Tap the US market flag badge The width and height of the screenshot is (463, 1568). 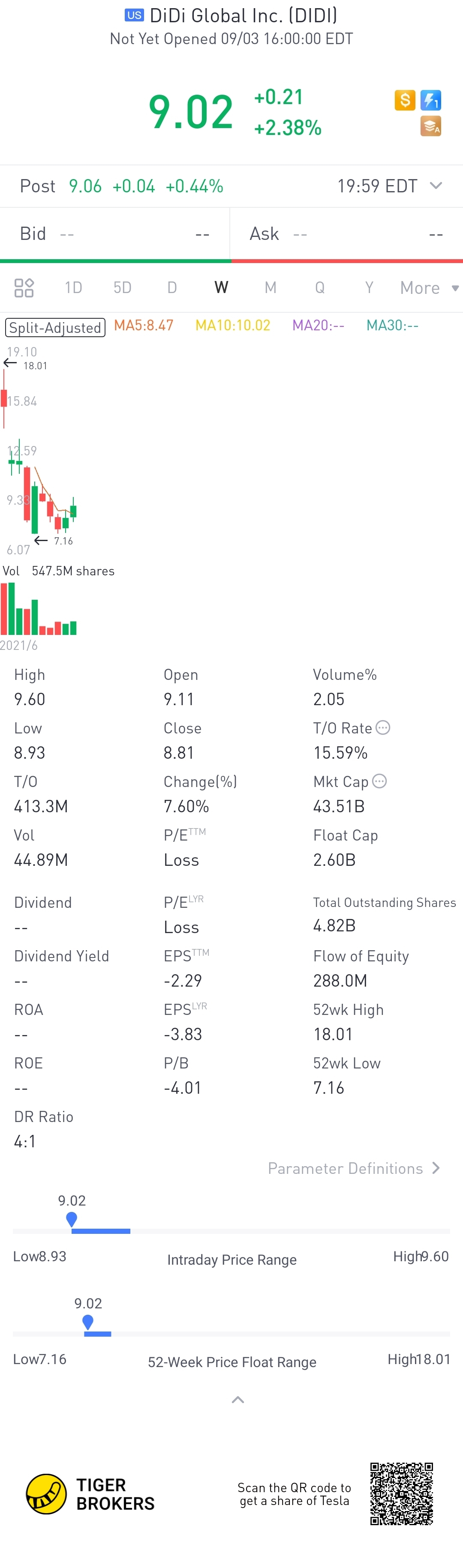click(x=134, y=15)
